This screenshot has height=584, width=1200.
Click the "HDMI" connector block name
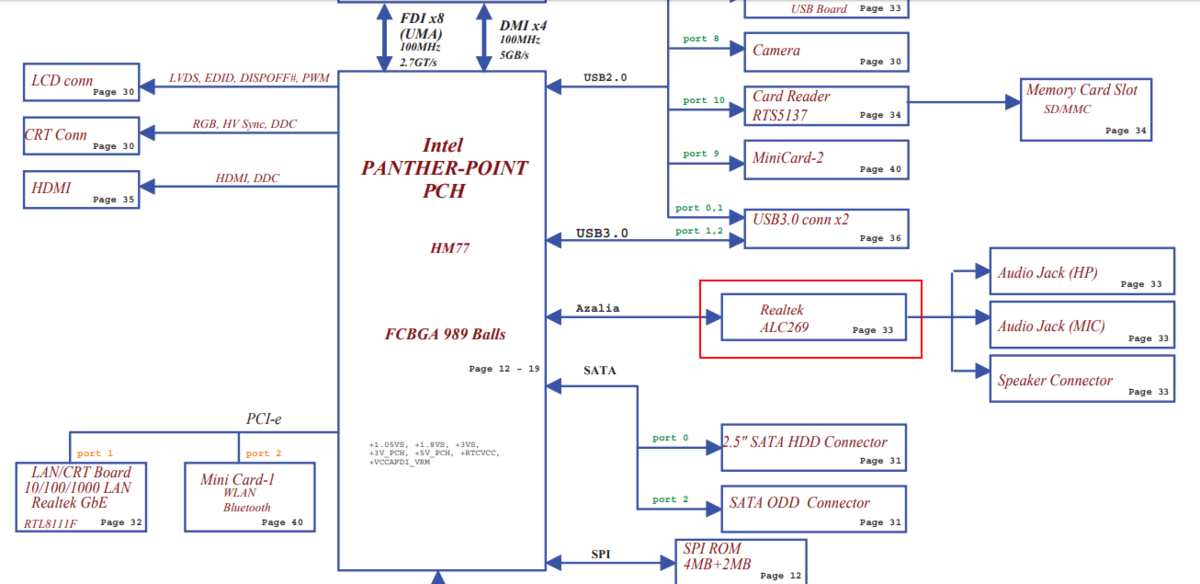tap(51, 188)
